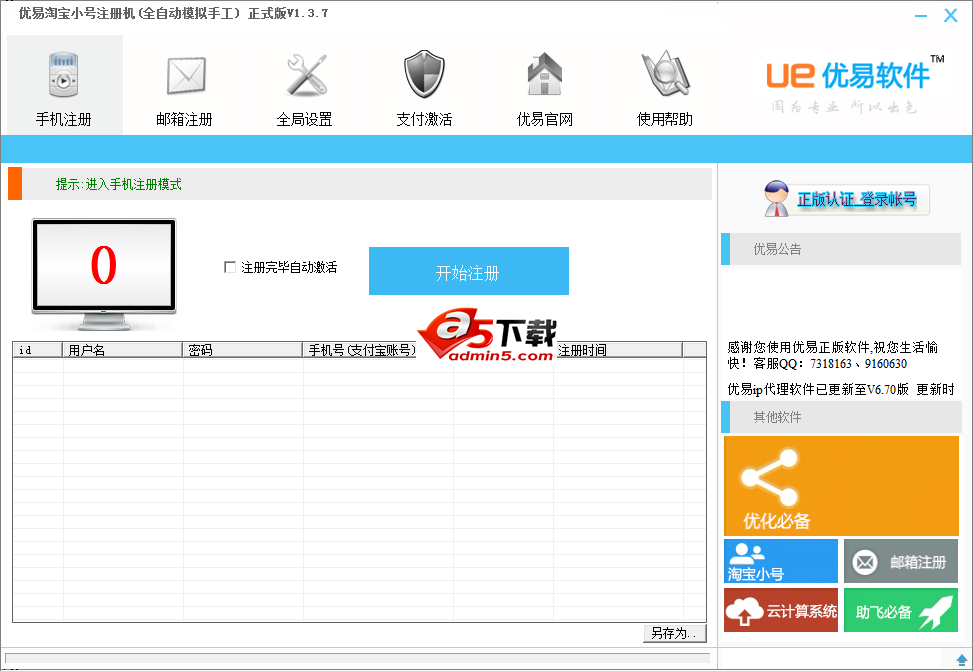The width and height of the screenshot is (973, 671).
Task: Click the share icon on 优化必备 tile
Action: (769, 477)
